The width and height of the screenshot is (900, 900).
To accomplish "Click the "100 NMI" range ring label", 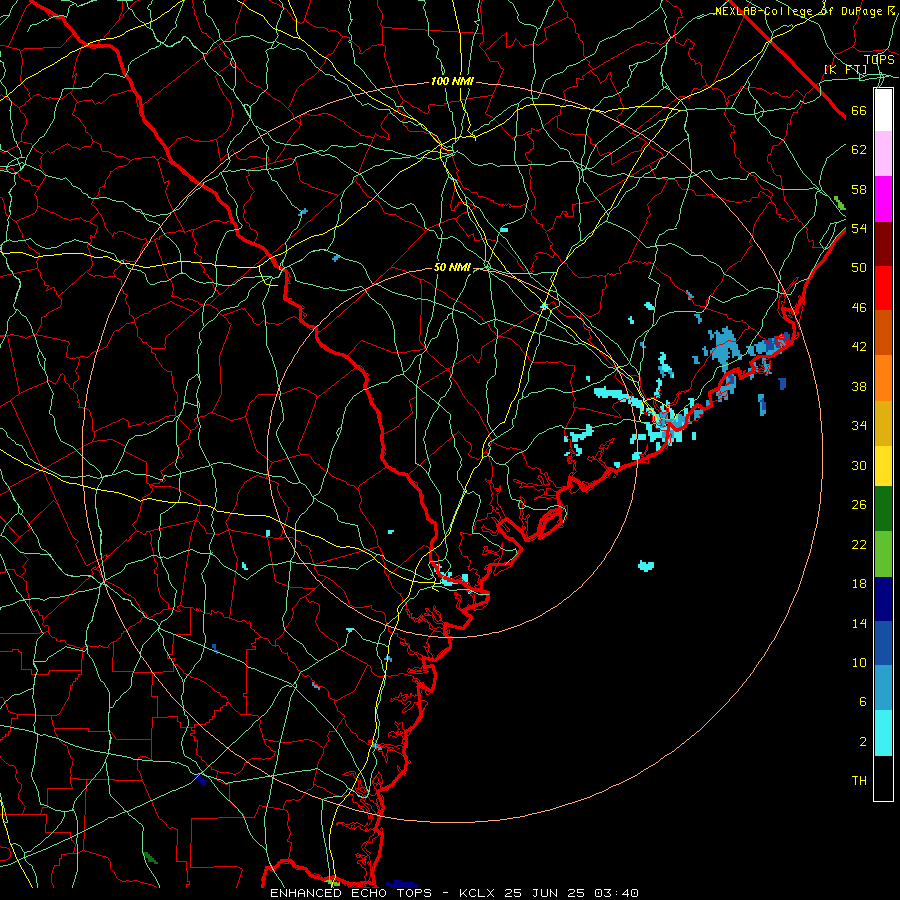I will click(452, 82).
